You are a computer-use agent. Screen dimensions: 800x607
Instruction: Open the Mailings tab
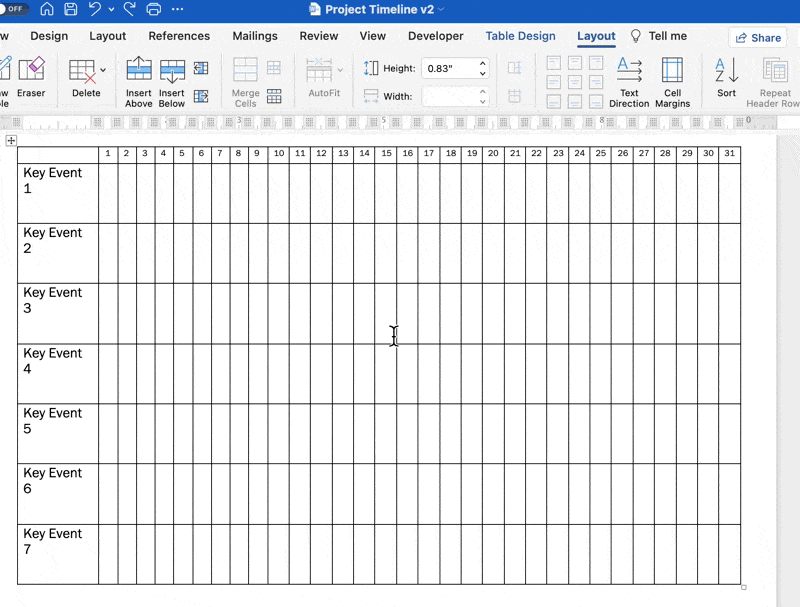pyautogui.click(x=255, y=36)
